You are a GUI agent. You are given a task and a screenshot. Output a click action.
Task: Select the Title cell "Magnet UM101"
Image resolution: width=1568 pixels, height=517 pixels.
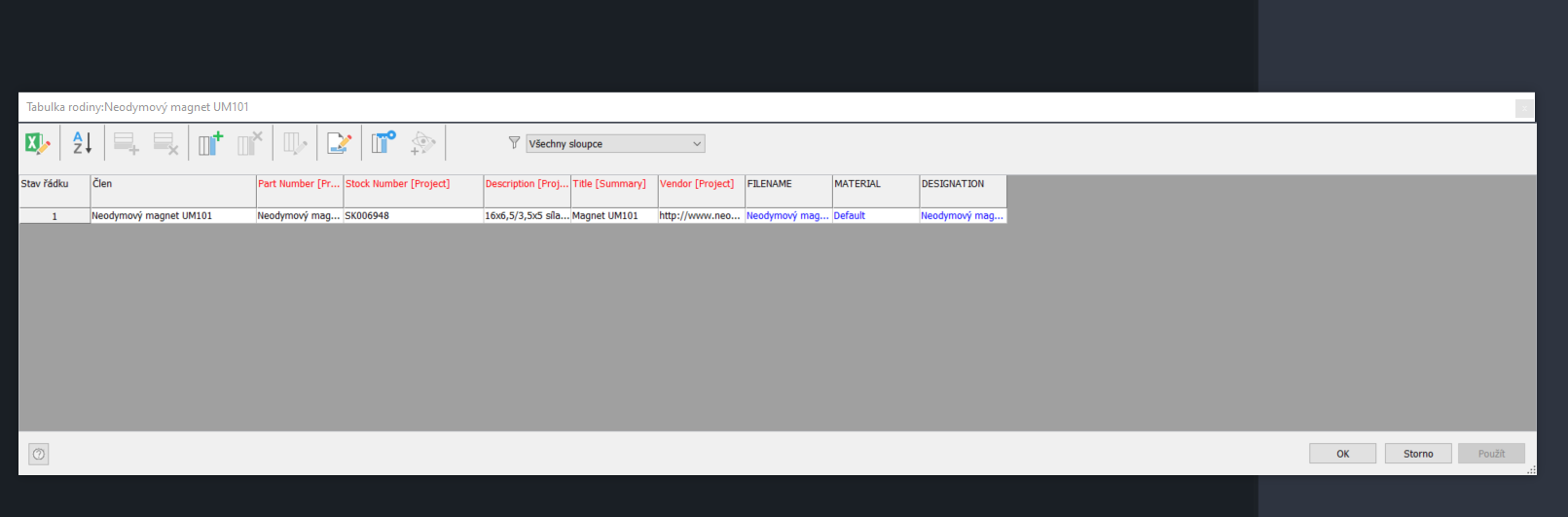(x=613, y=216)
